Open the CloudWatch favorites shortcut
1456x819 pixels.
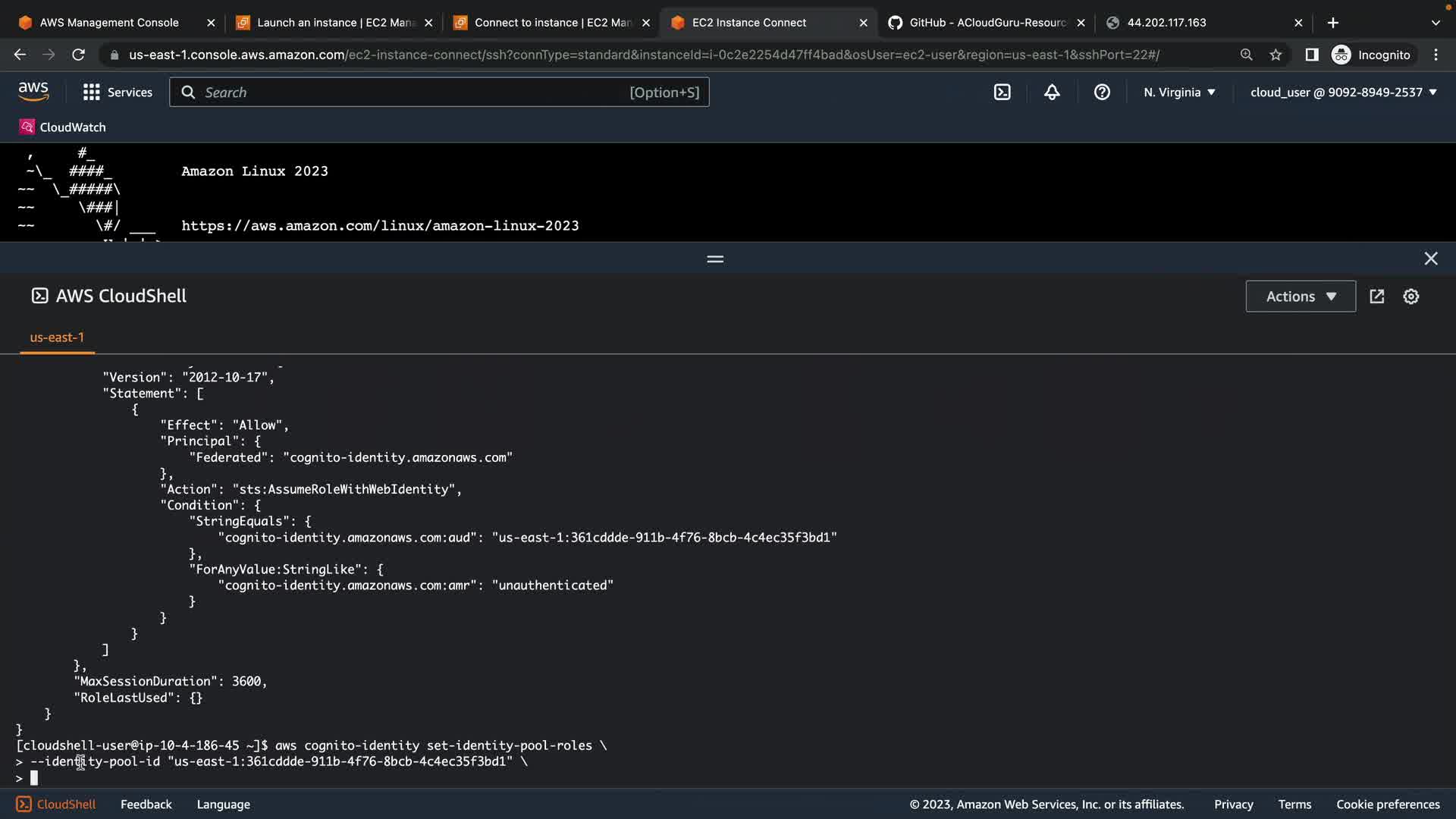62,127
